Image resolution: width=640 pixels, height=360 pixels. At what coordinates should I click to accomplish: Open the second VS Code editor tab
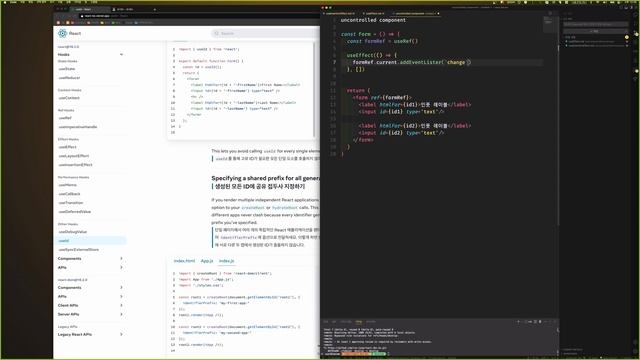[x=375, y=13]
